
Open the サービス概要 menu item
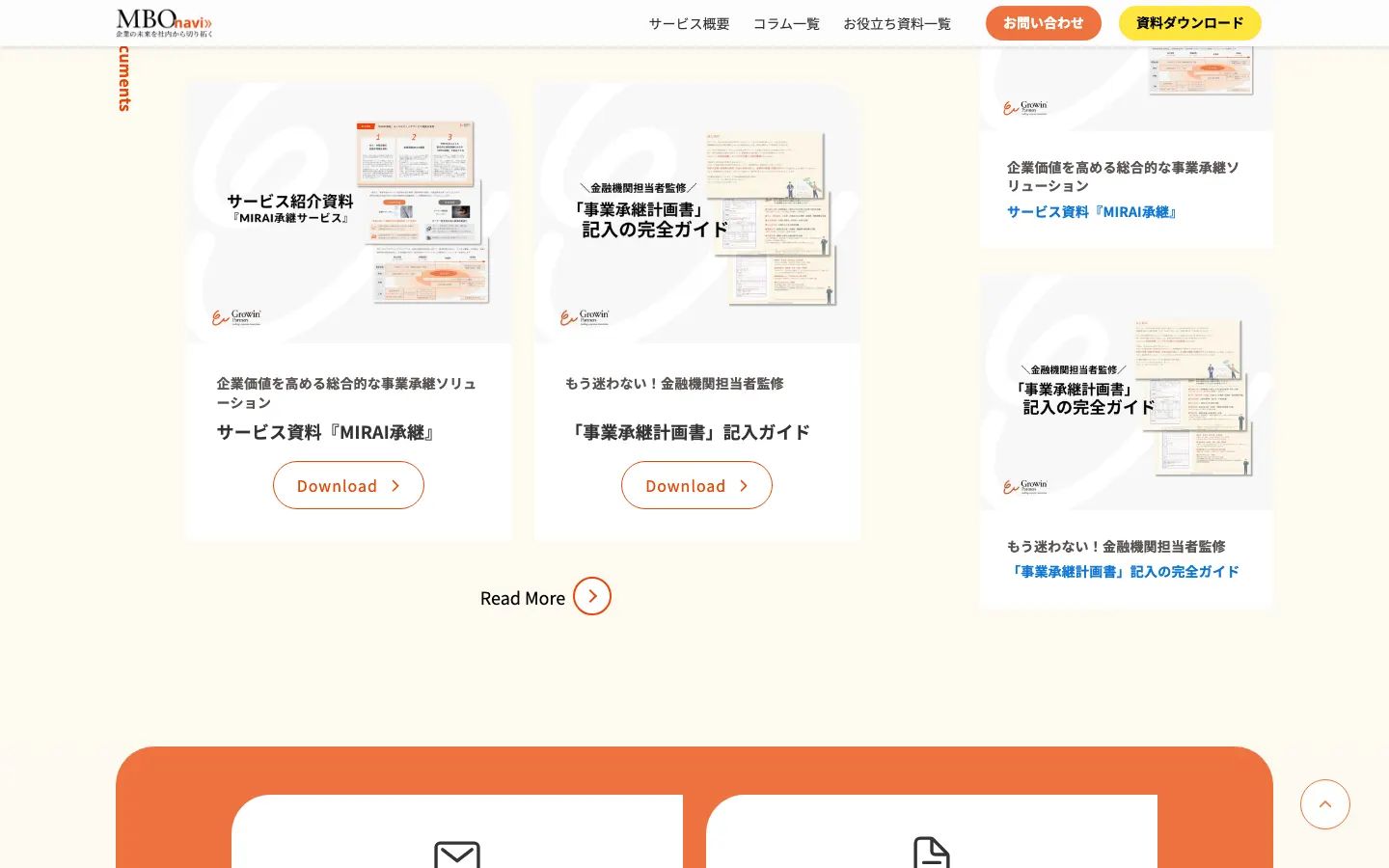coord(689,23)
